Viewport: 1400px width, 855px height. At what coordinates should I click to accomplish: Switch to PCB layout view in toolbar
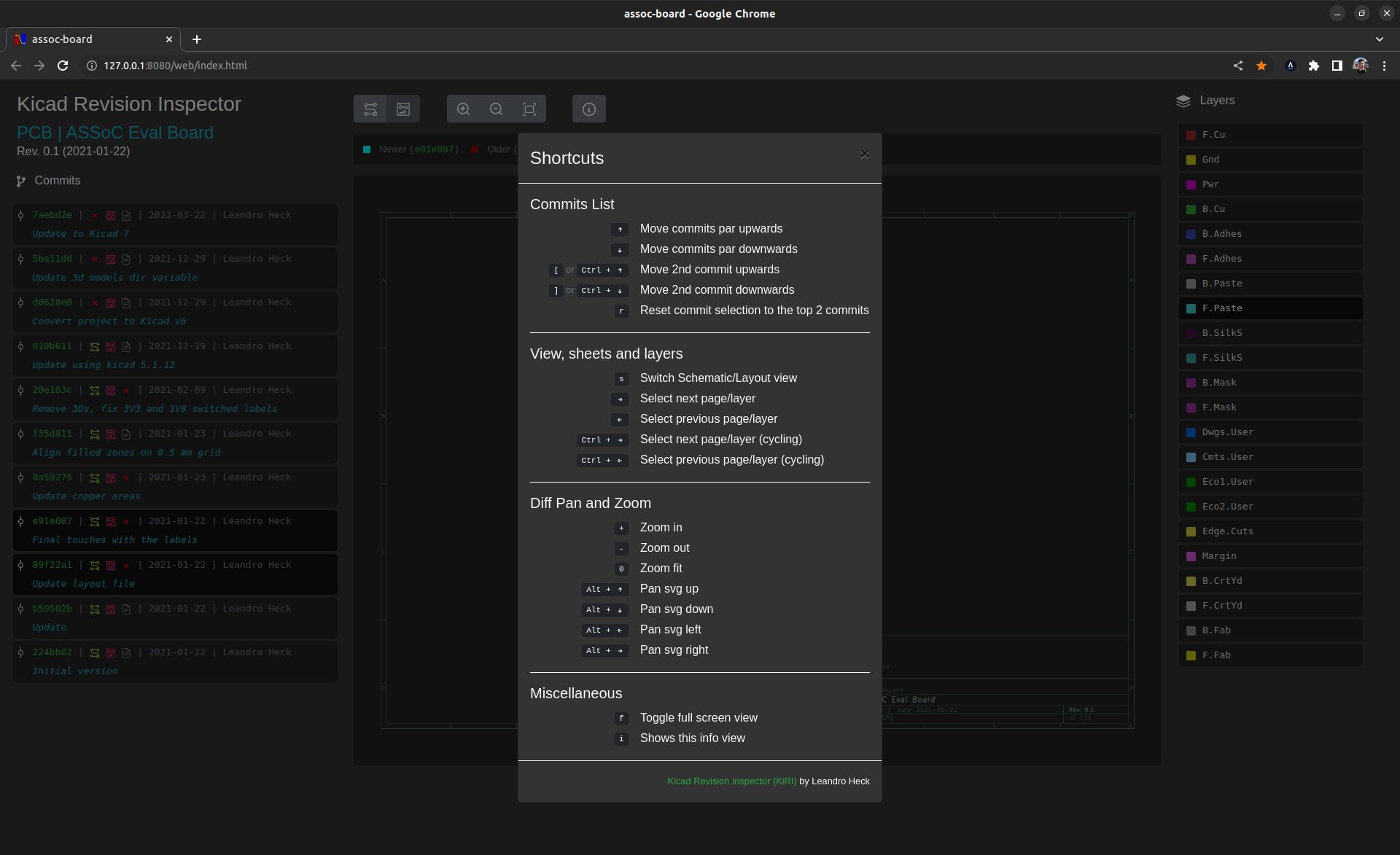[x=403, y=109]
